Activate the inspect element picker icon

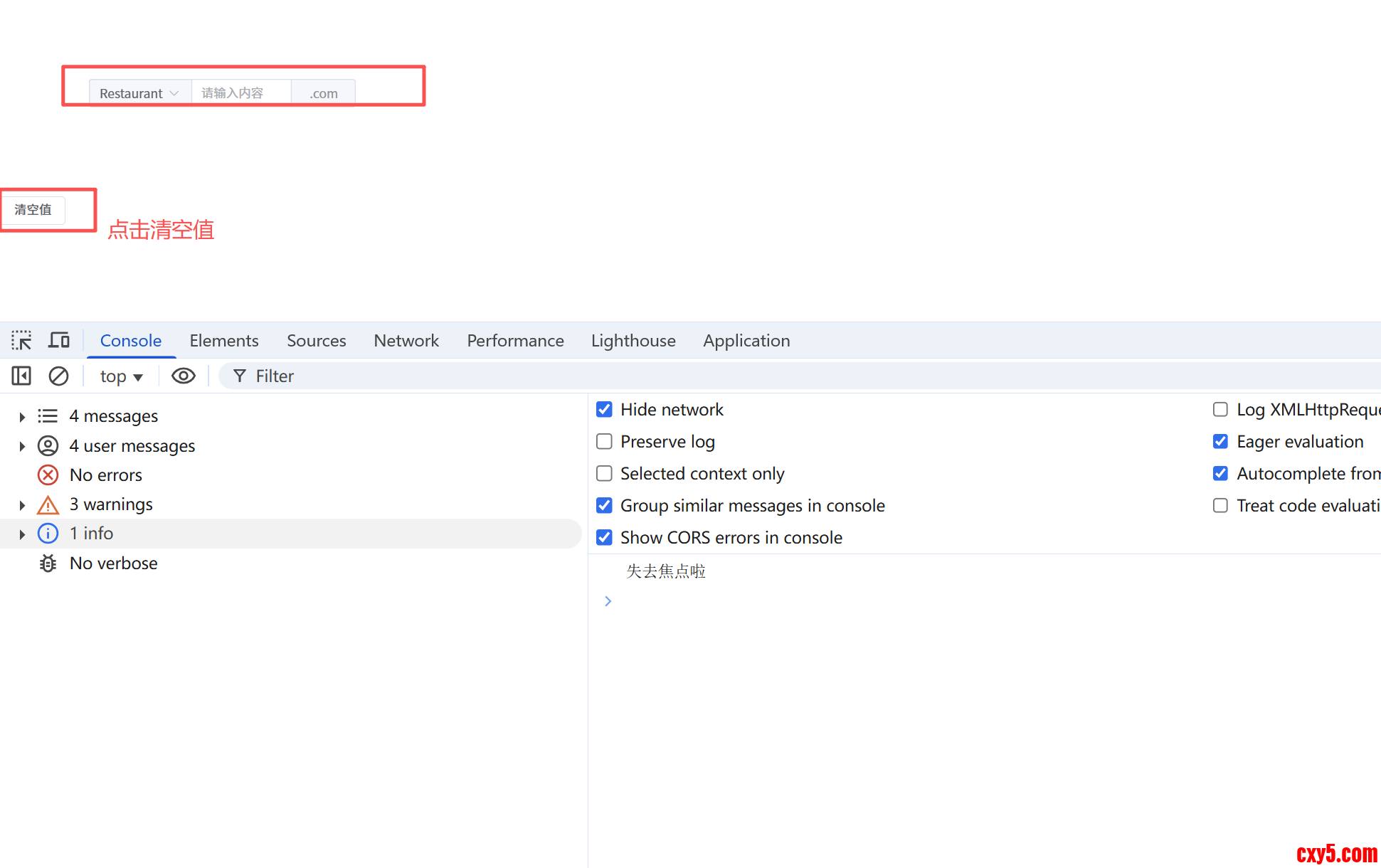point(21,341)
